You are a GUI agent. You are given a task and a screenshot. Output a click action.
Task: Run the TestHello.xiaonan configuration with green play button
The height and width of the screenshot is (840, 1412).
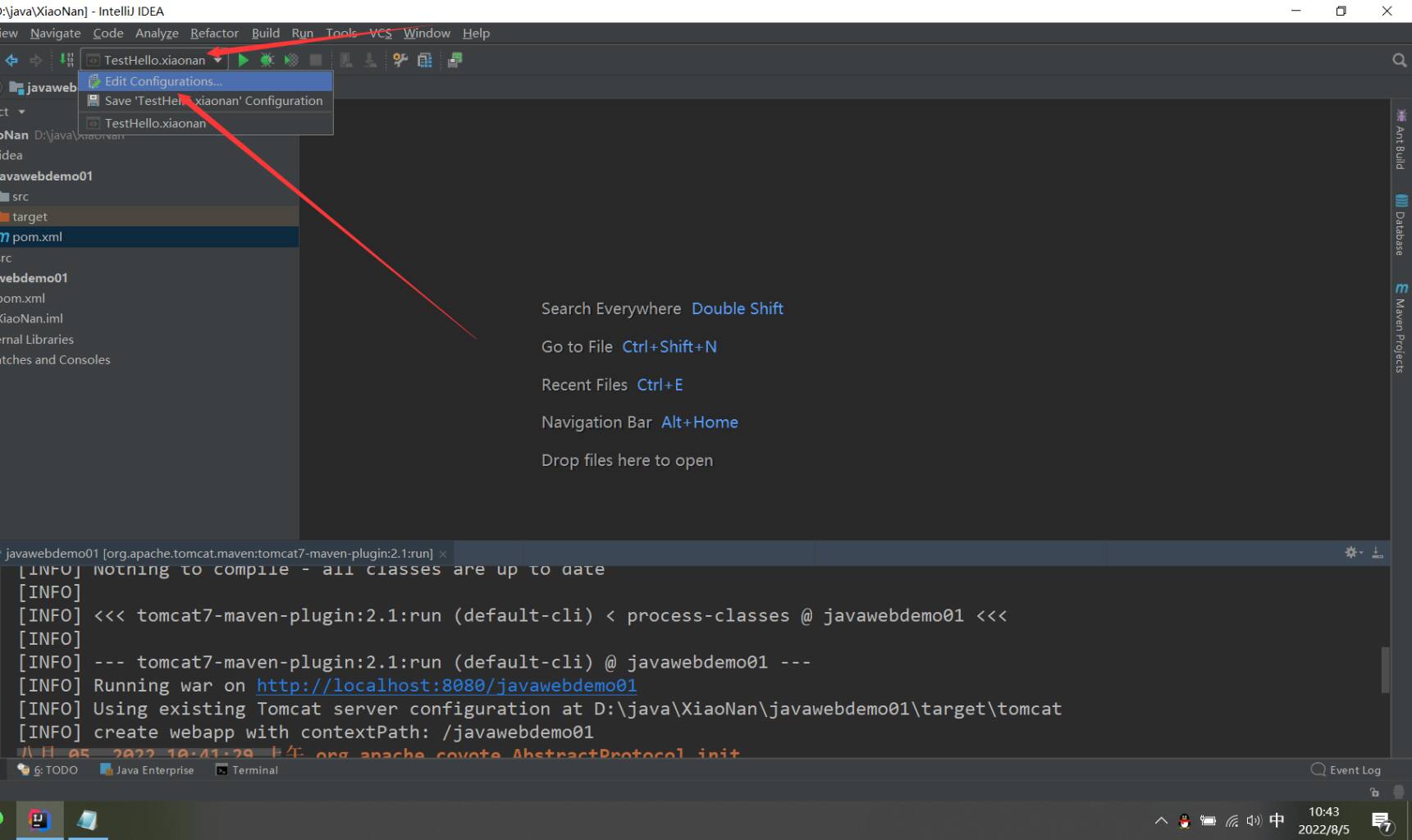243,60
